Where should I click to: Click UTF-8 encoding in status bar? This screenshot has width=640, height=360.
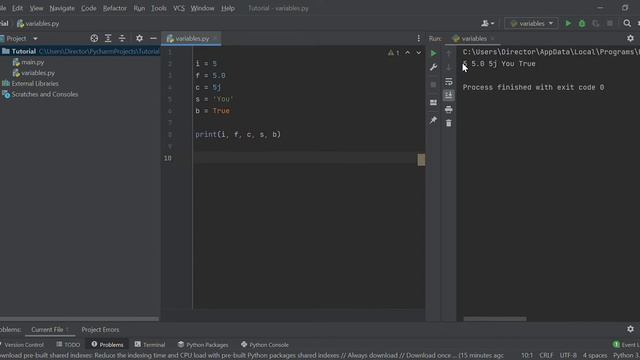(568, 356)
